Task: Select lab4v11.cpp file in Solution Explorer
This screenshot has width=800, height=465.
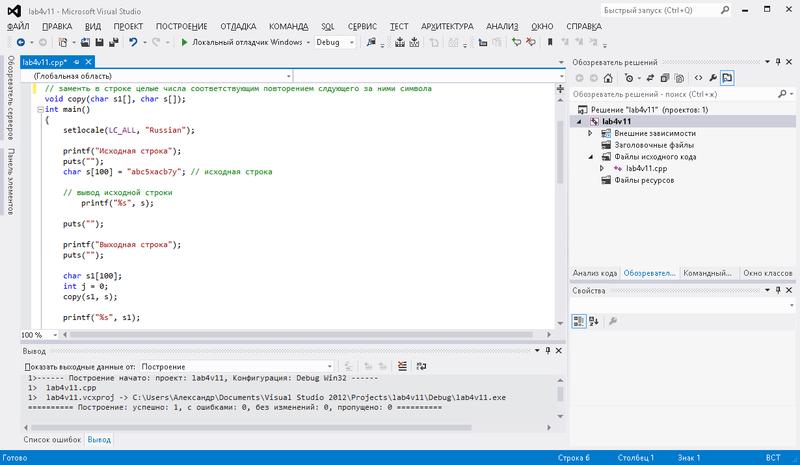Action: coord(646,169)
